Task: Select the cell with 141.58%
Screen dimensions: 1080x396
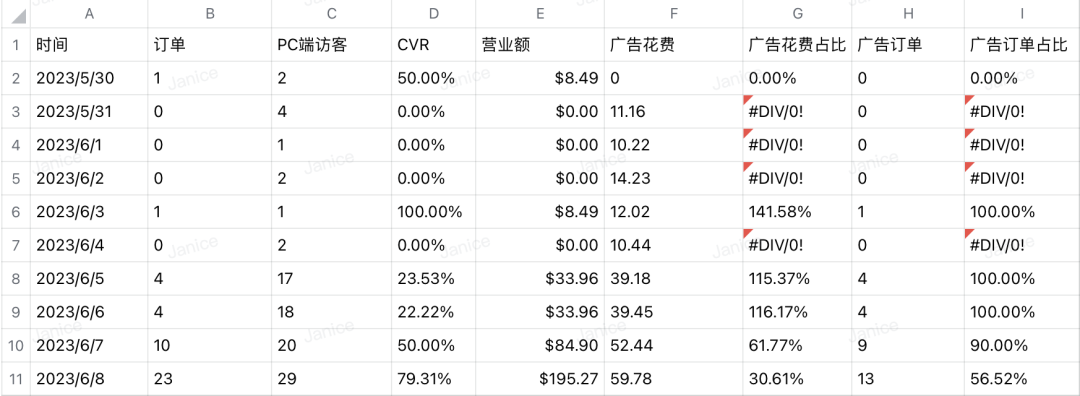Action: tap(797, 212)
